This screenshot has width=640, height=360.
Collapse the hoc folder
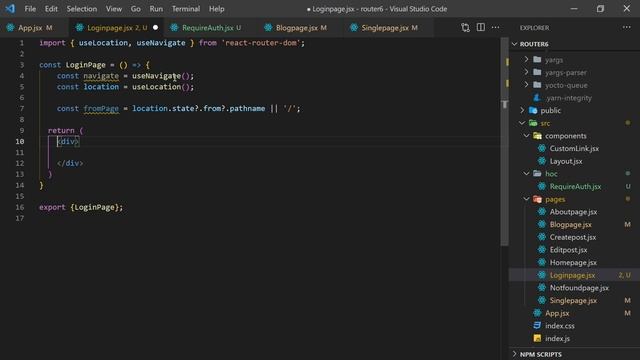(x=574, y=174)
